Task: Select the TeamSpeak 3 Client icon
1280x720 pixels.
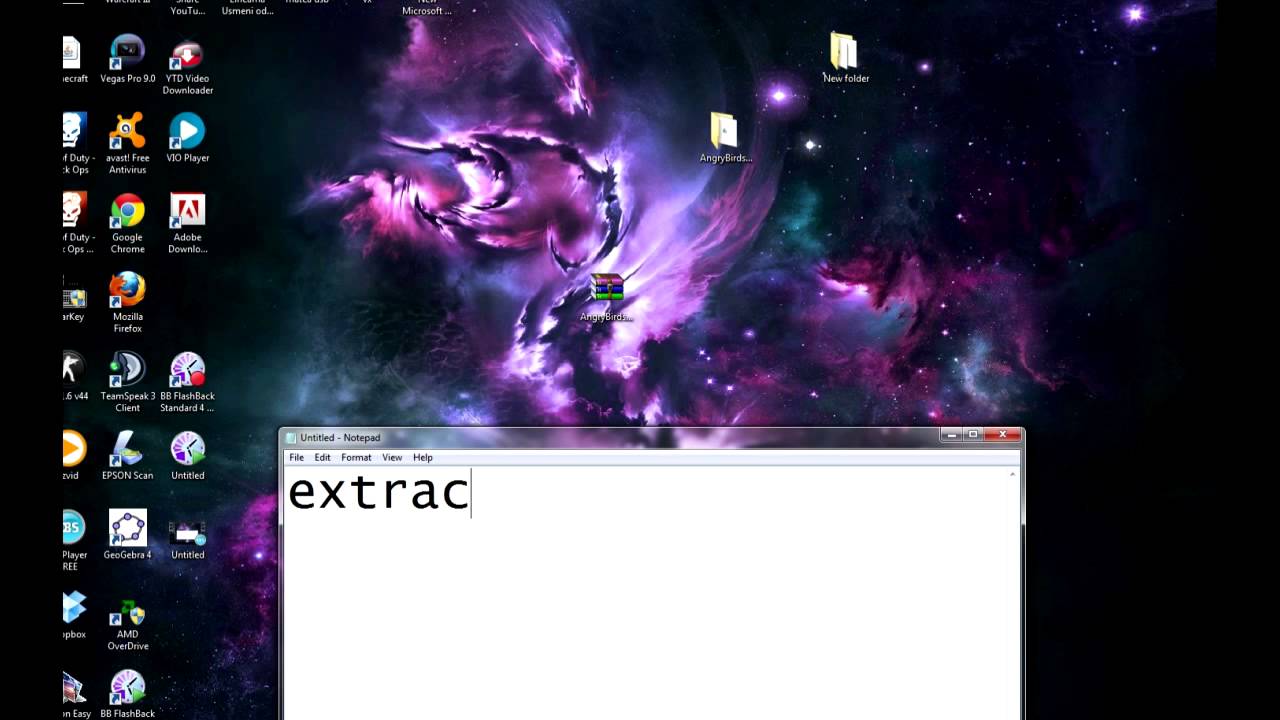Action: coord(127,382)
